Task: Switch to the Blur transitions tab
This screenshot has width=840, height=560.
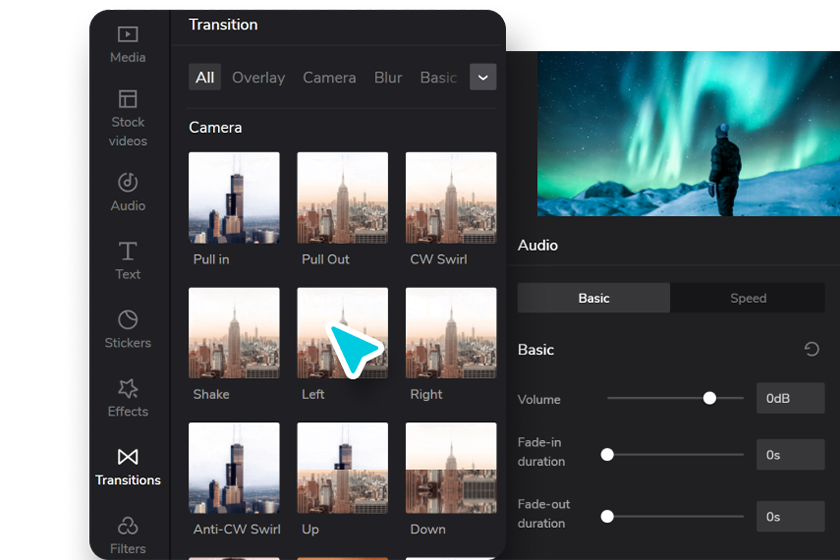Action: 388,78
